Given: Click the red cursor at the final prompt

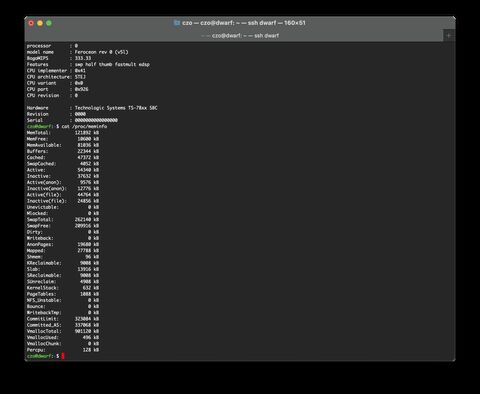Looking at the screenshot, I should coord(63,356).
